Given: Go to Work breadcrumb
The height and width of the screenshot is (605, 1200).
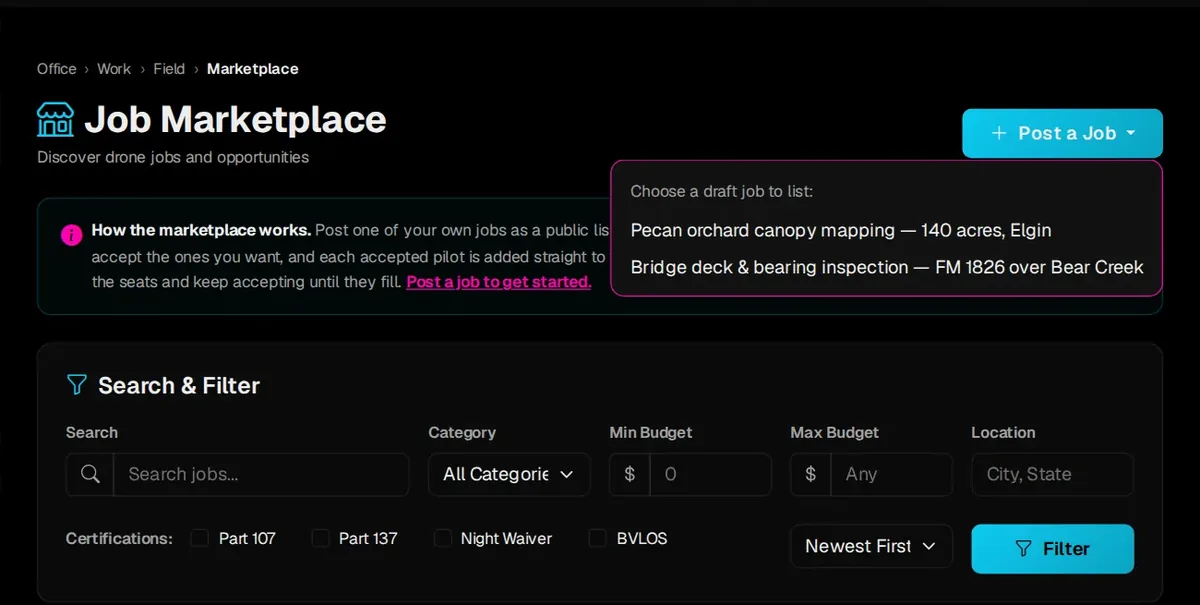Looking at the screenshot, I should (x=114, y=69).
